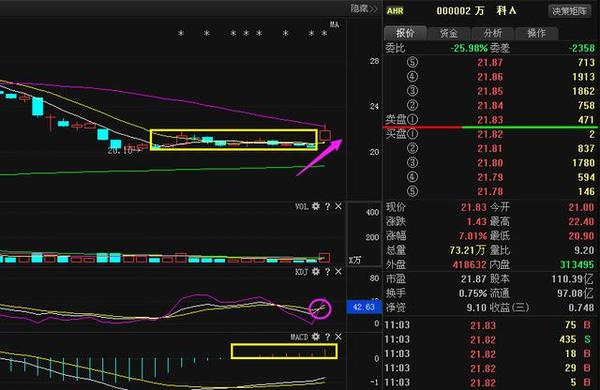600x390 pixels.
Task: Select sell level 5 price 21.87
Action: coord(490,62)
